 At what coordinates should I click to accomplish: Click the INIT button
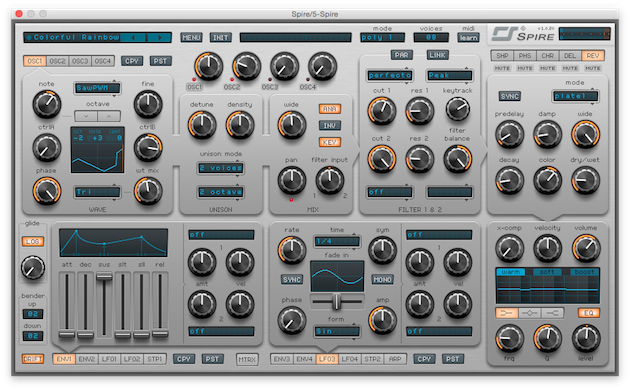pyautogui.click(x=221, y=37)
